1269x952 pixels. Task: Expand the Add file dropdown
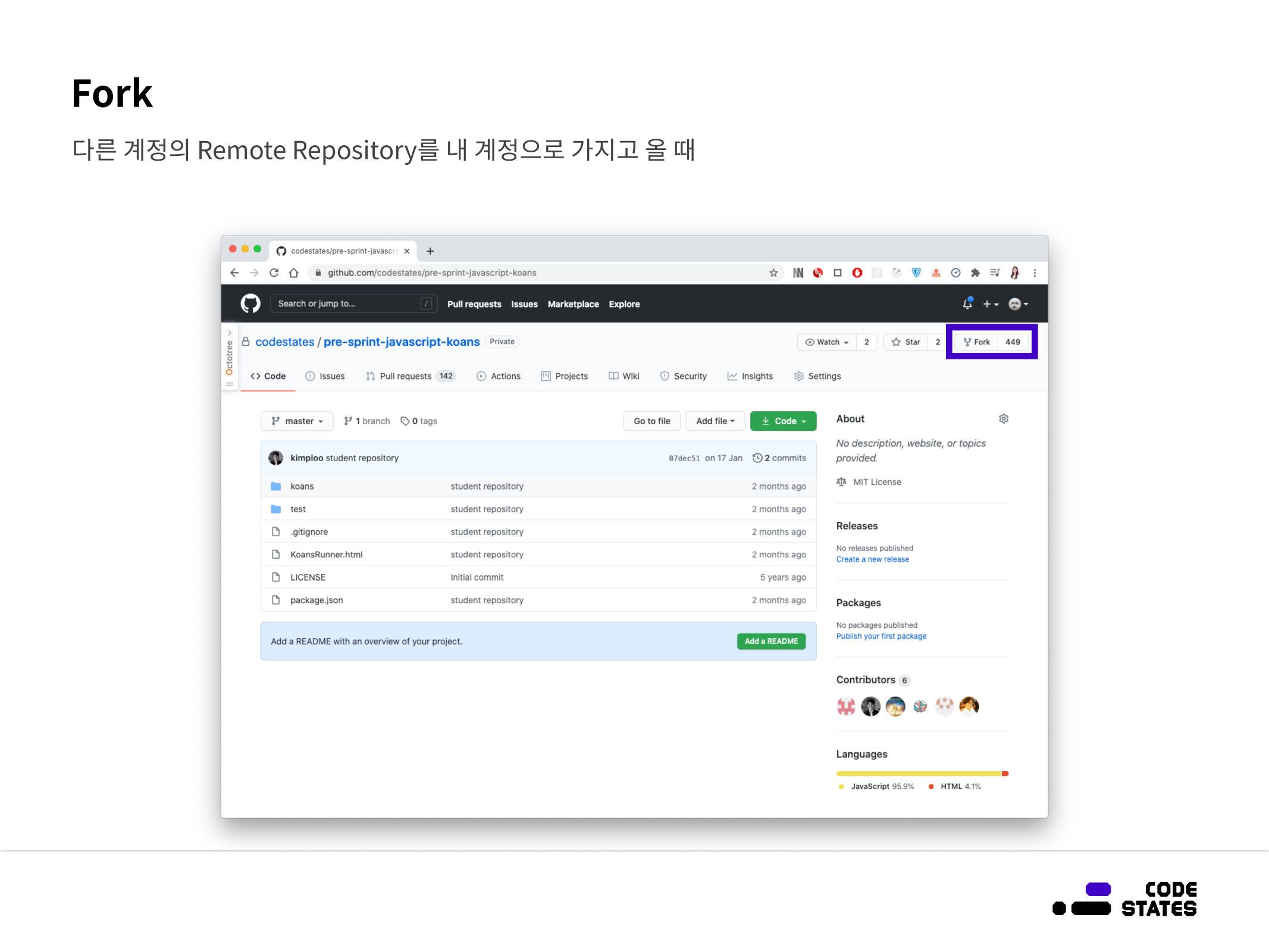point(715,421)
